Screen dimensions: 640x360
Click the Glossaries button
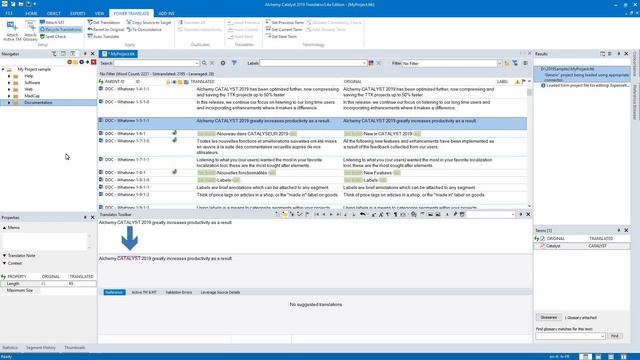point(549,318)
